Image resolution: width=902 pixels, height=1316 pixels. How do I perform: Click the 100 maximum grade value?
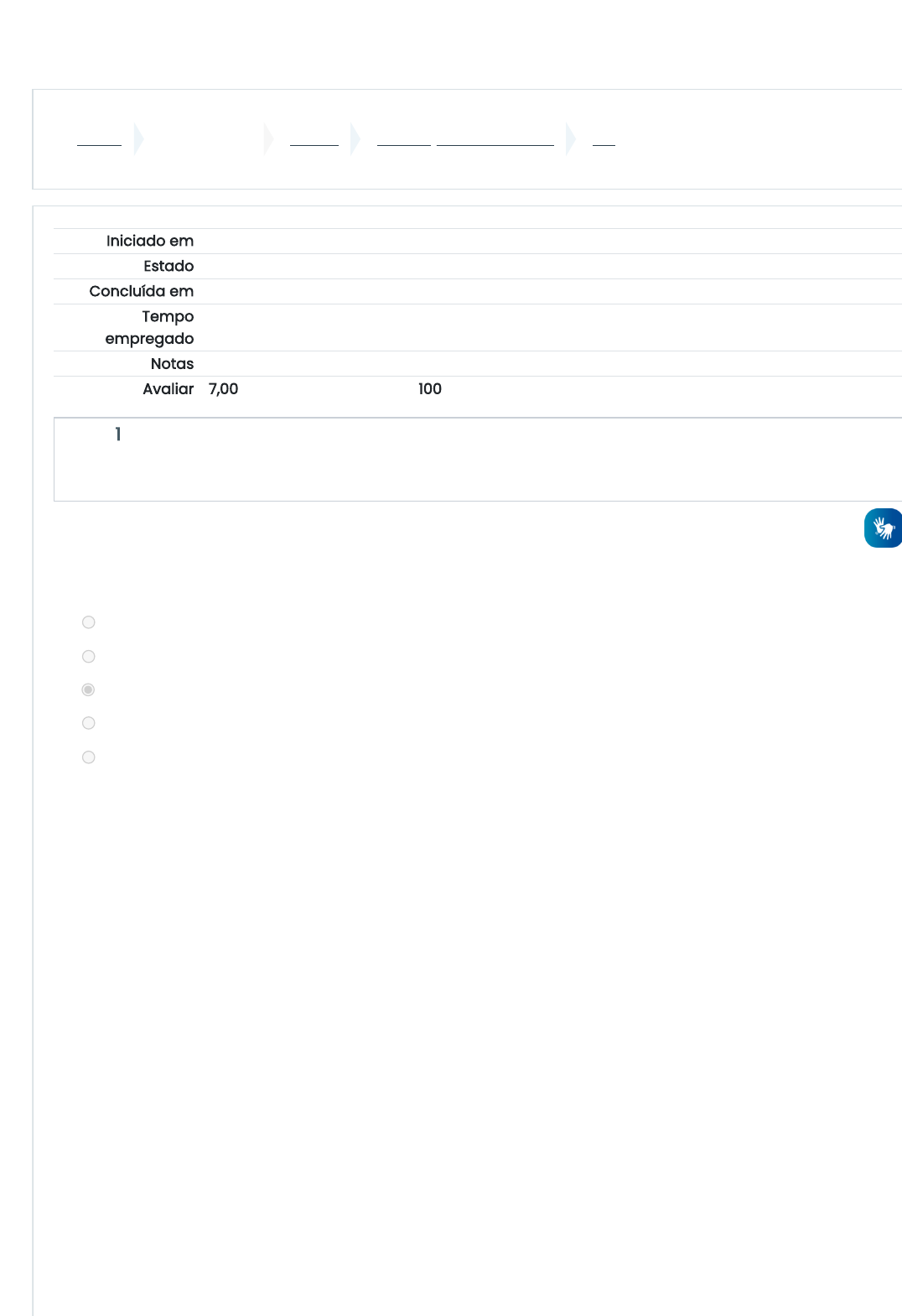tap(430, 389)
